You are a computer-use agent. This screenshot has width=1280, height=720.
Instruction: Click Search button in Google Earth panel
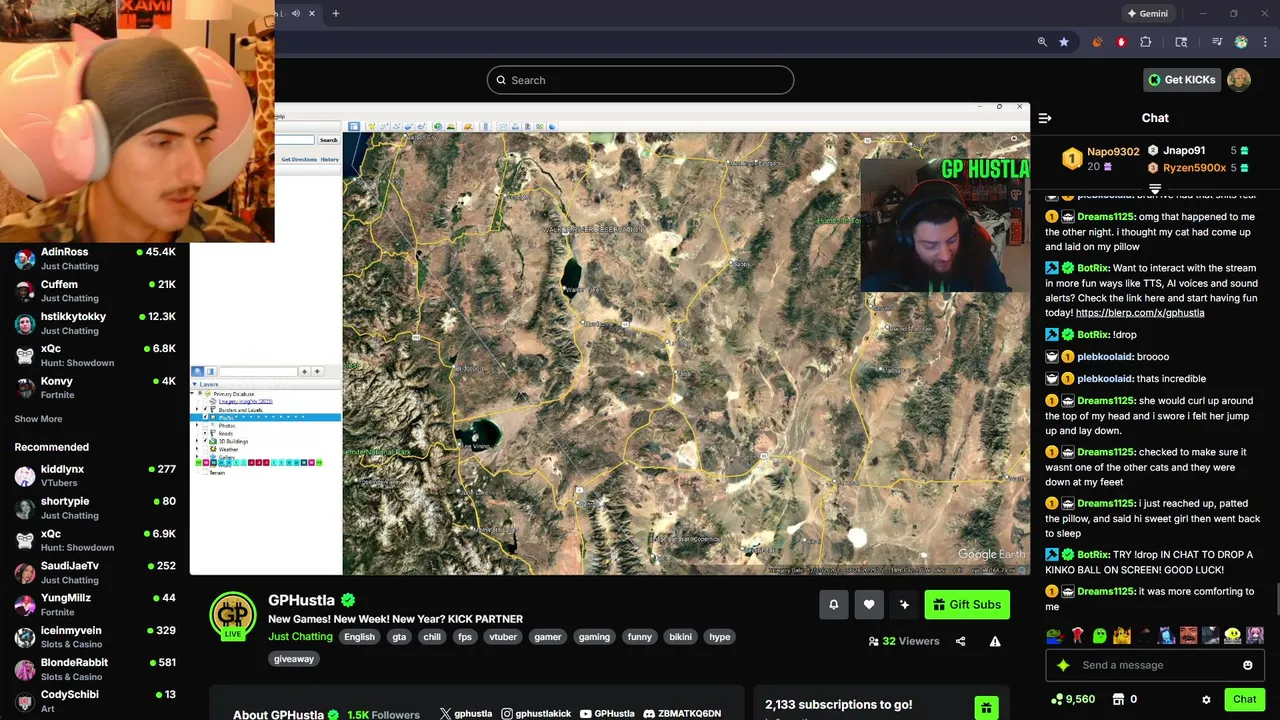point(328,140)
